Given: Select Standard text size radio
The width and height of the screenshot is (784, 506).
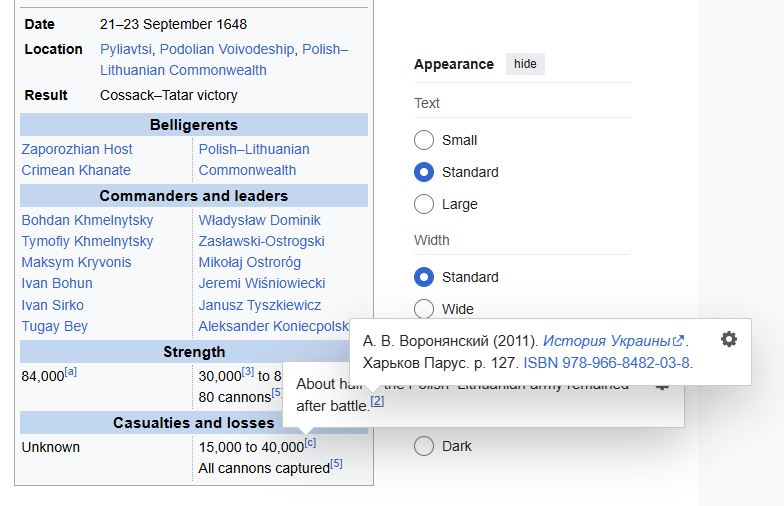Looking at the screenshot, I should click(x=424, y=172).
